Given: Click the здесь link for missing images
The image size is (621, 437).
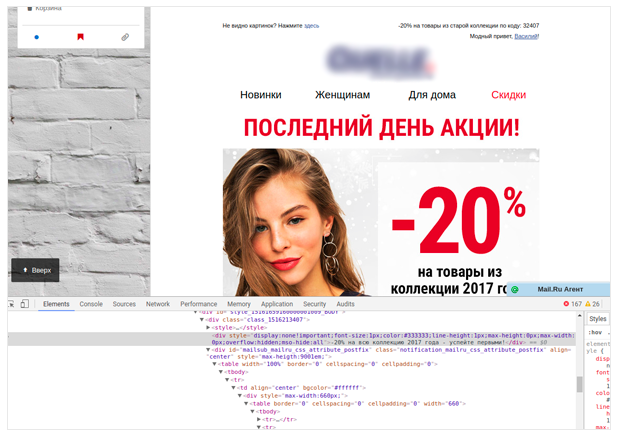Looking at the screenshot, I should pyautogui.click(x=311, y=26).
